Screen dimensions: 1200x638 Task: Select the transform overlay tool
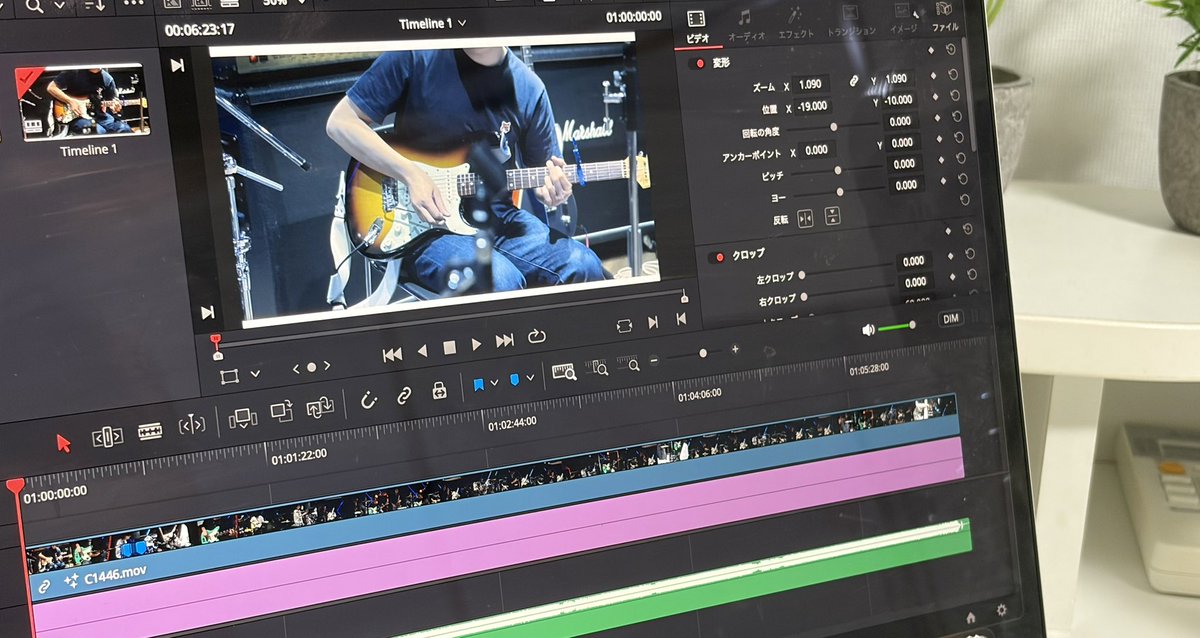(230, 376)
